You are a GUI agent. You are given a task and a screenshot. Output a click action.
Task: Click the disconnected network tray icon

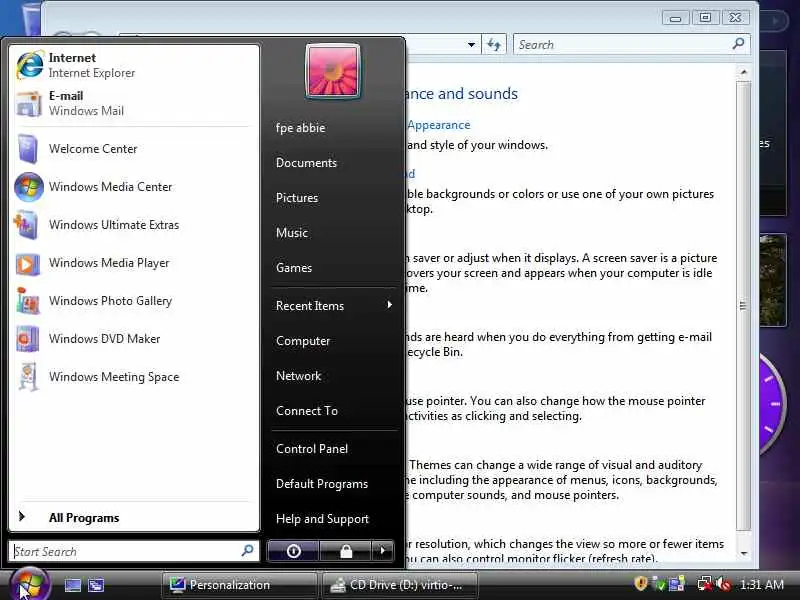click(x=705, y=584)
